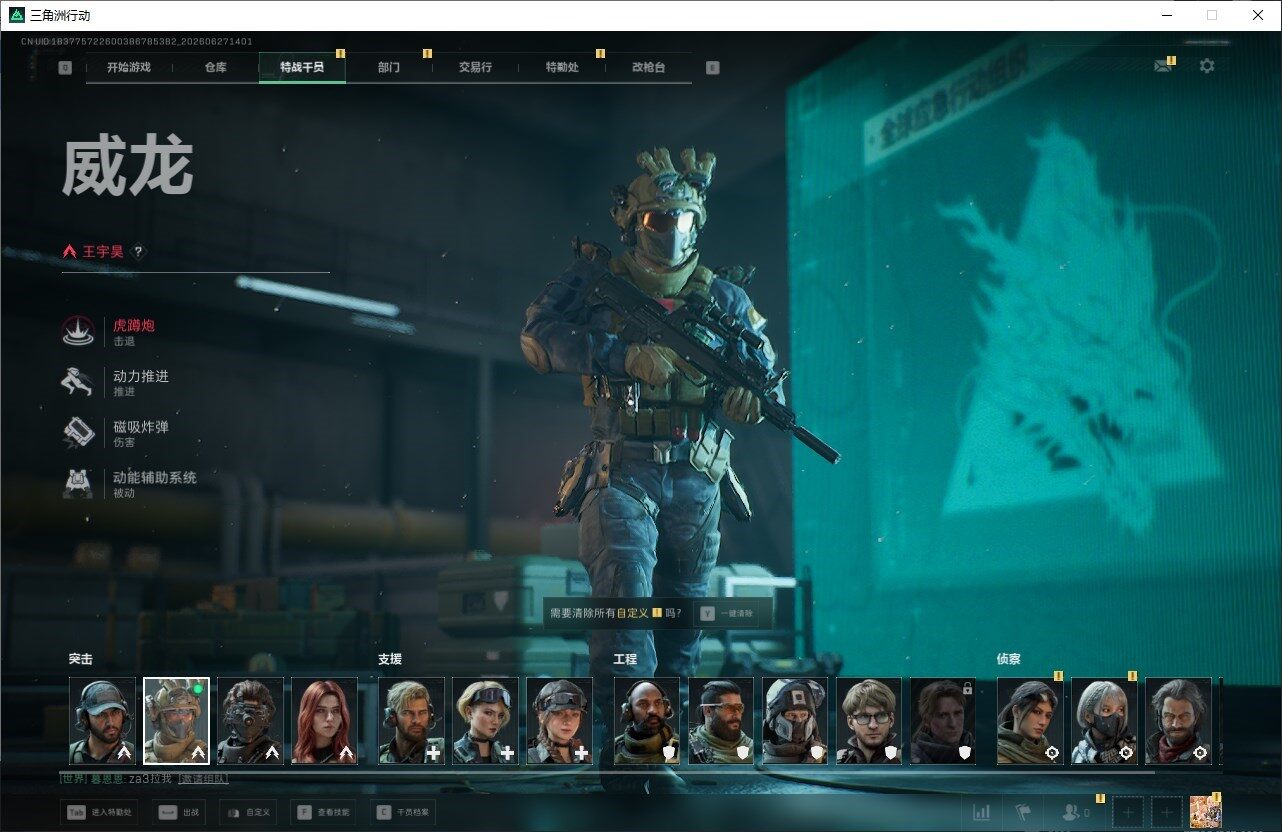Select the 动能辅助系统 passive skill icon

tap(80, 484)
